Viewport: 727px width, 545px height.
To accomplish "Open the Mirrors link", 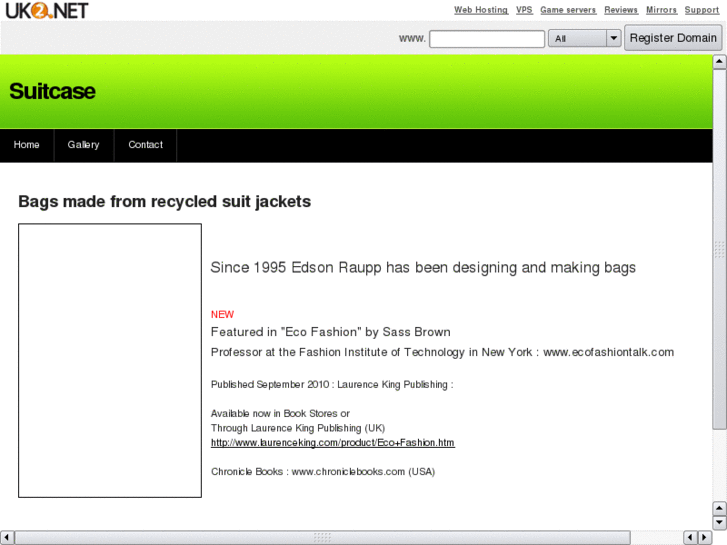I will (x=661, y=10).
